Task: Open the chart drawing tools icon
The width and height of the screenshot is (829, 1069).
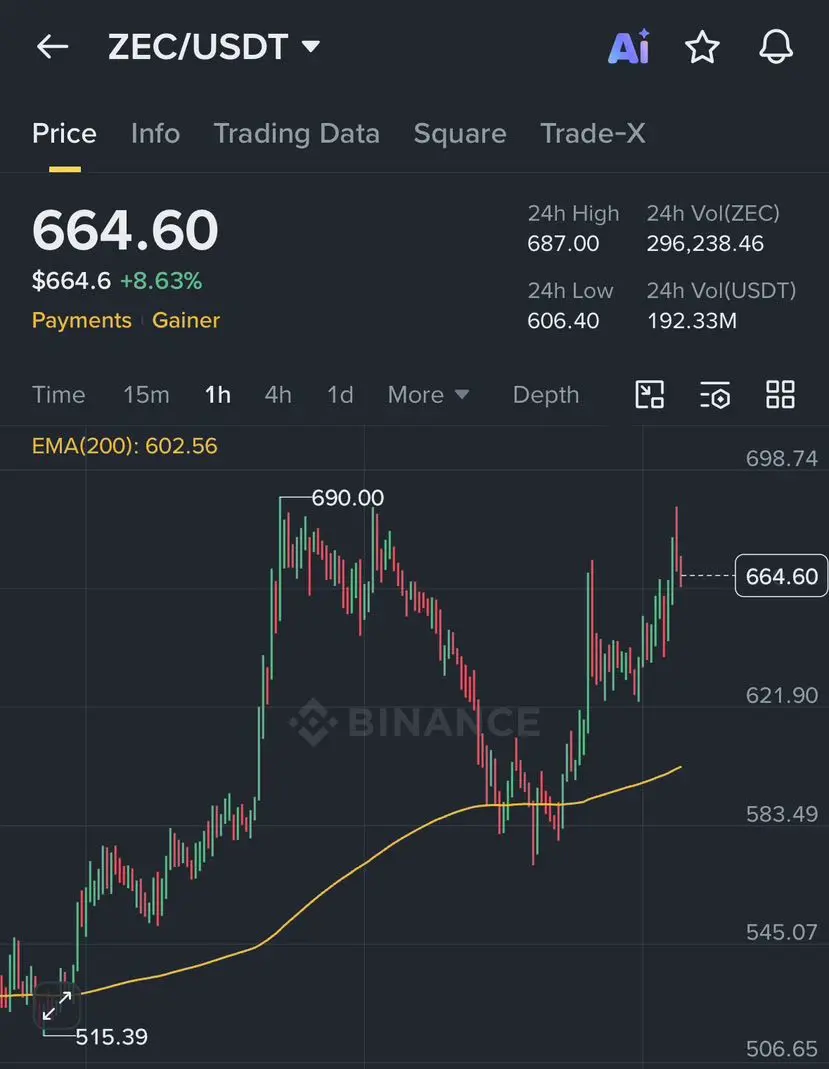Action: [650, 395]
